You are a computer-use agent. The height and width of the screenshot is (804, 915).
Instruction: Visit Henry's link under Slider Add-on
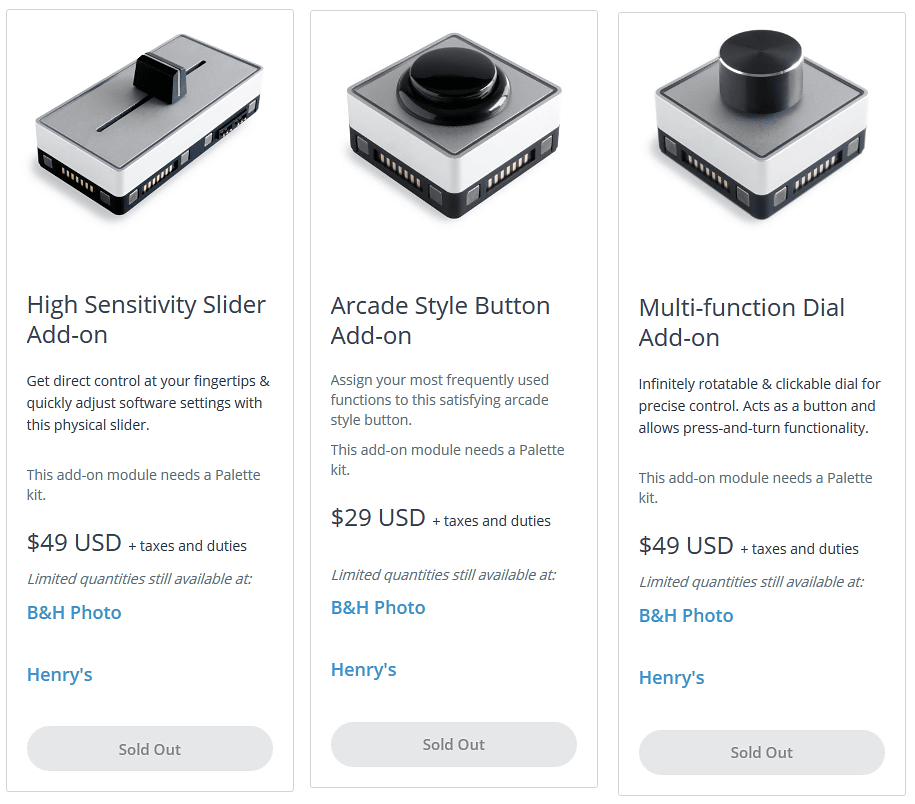(x=60, y=675)
